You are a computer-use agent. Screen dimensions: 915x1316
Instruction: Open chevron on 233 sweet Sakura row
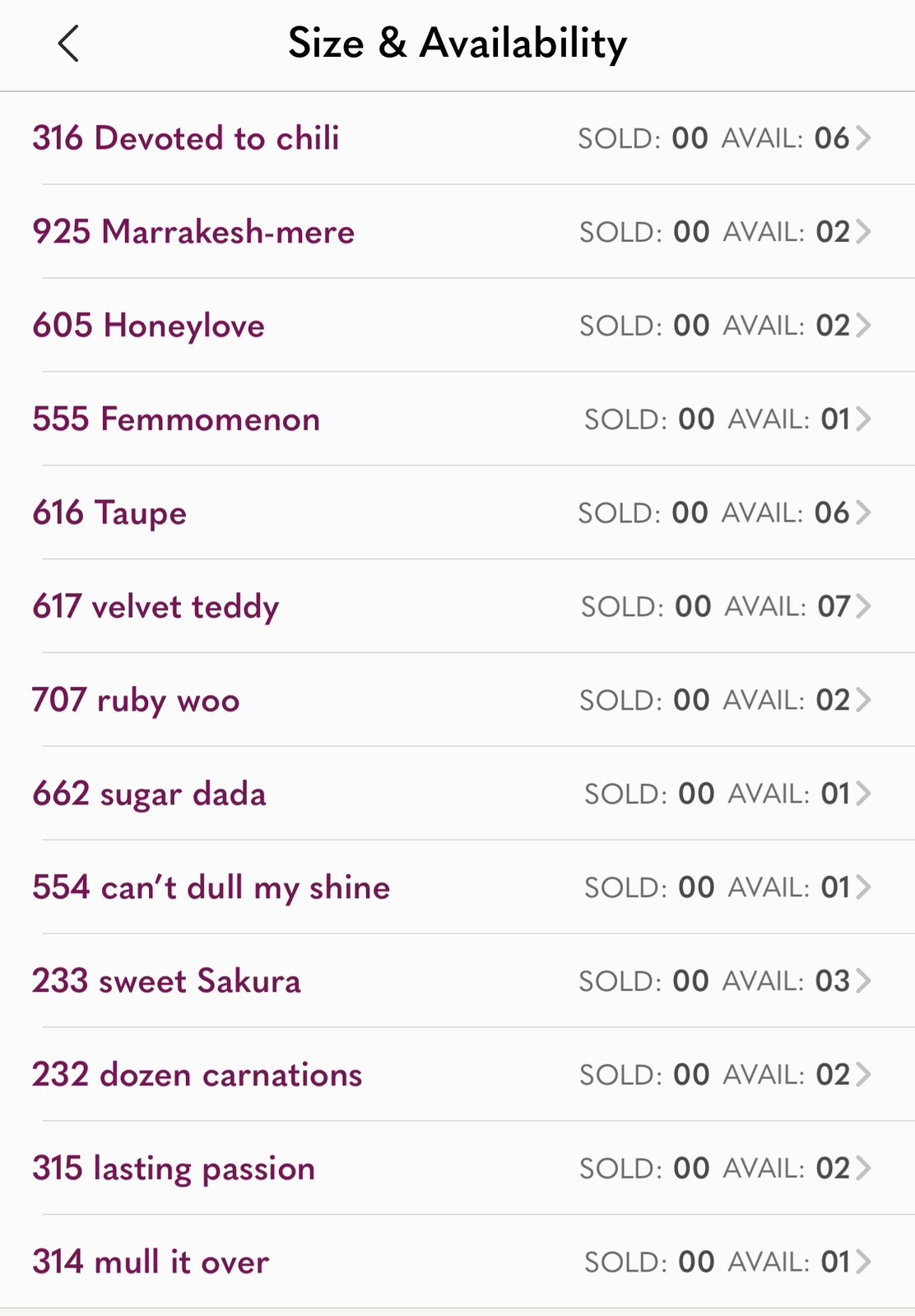click(862, 981)
